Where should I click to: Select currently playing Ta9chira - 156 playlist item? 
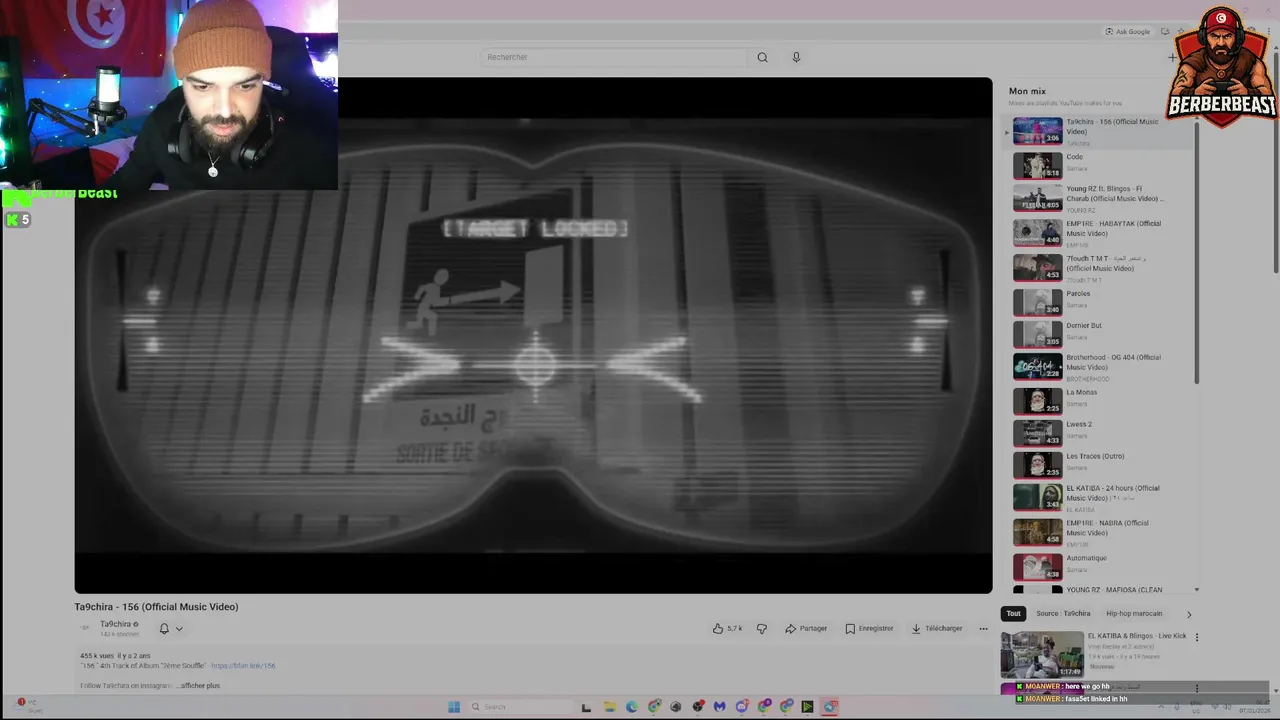(1102, 131)
